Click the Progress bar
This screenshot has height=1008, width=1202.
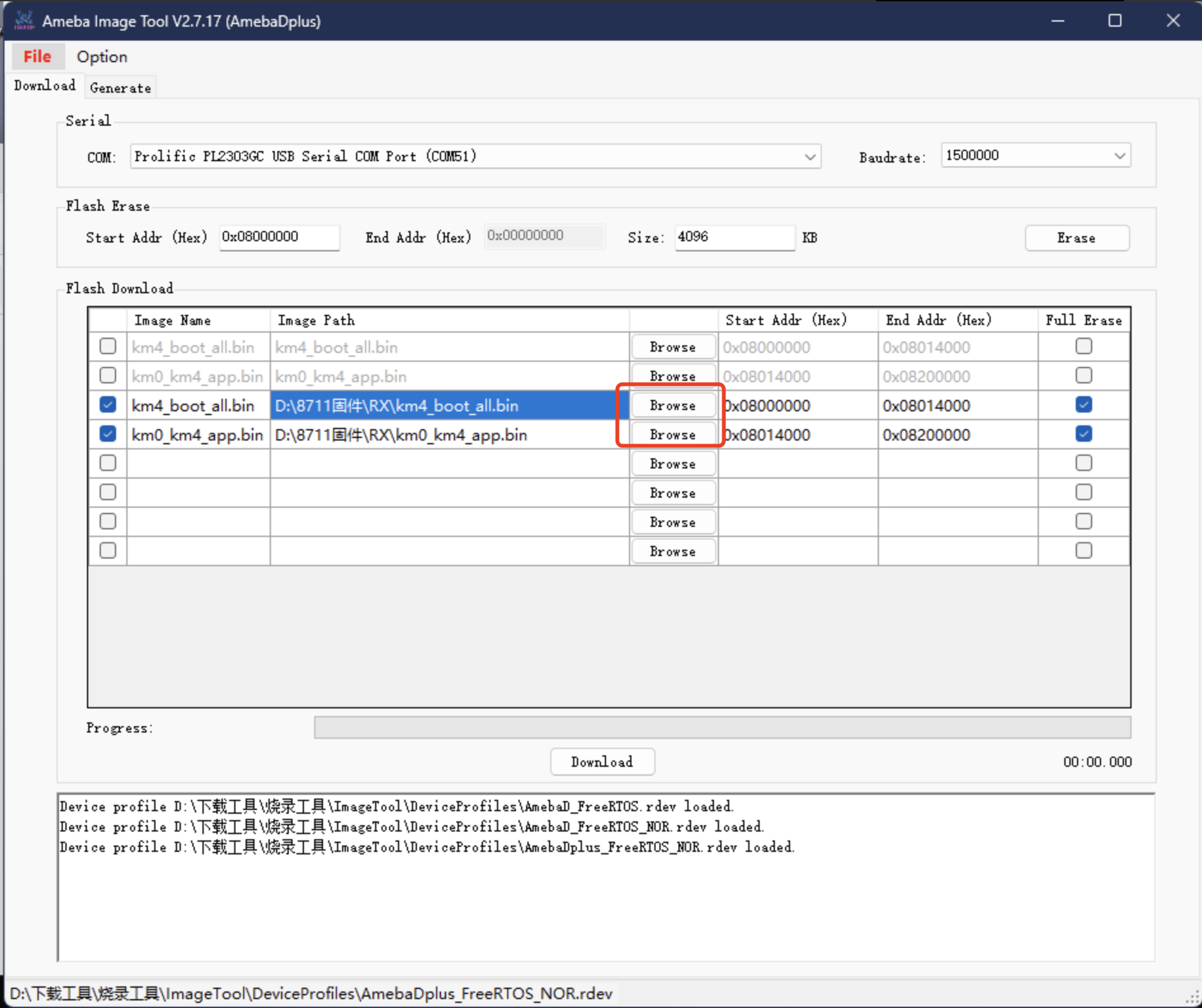point(722,727)
